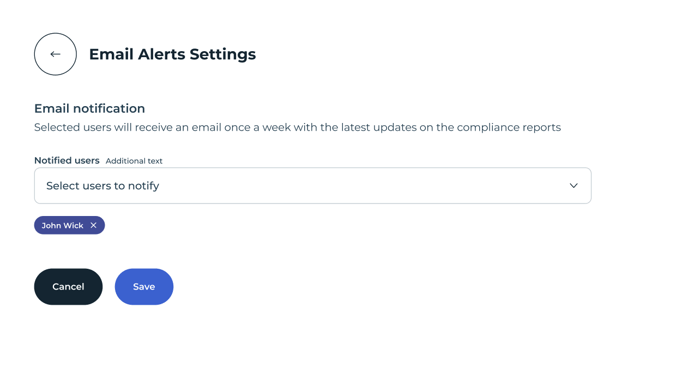The image size is (688, 370).
Task: Remove John Wick using the X icon
Action: (x=93, y=225)
